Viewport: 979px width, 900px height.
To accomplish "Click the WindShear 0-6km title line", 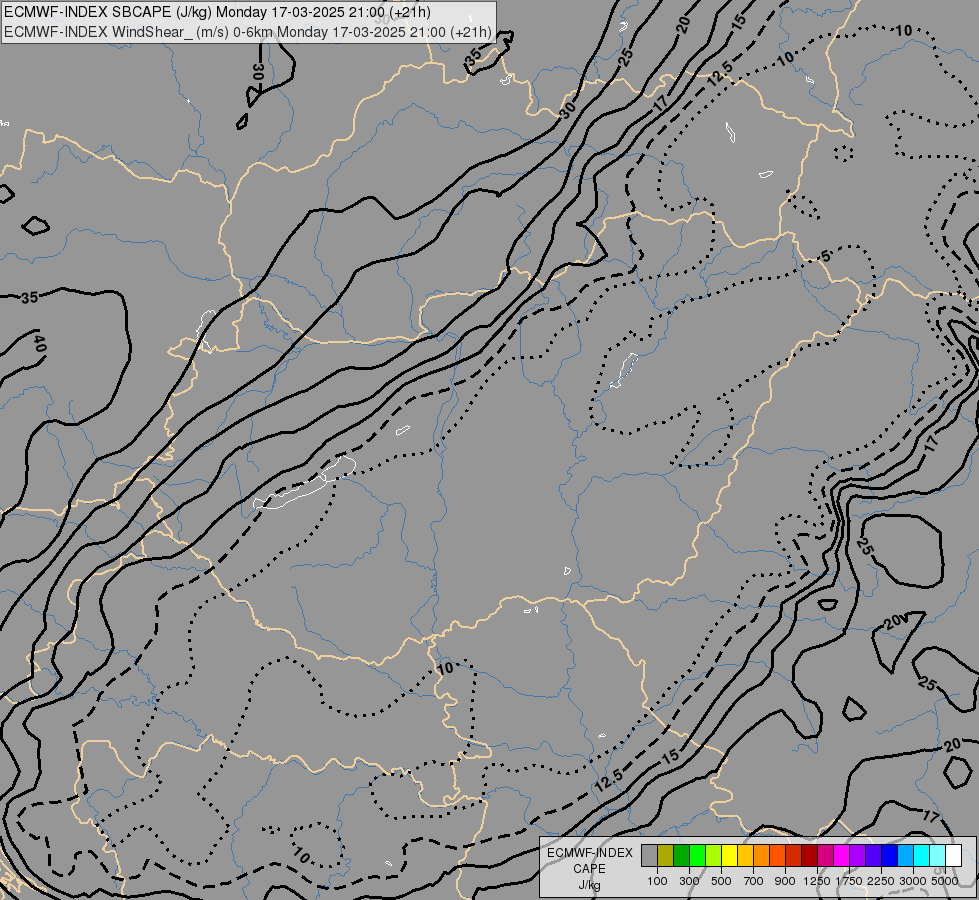I will (x=247, y=32).
